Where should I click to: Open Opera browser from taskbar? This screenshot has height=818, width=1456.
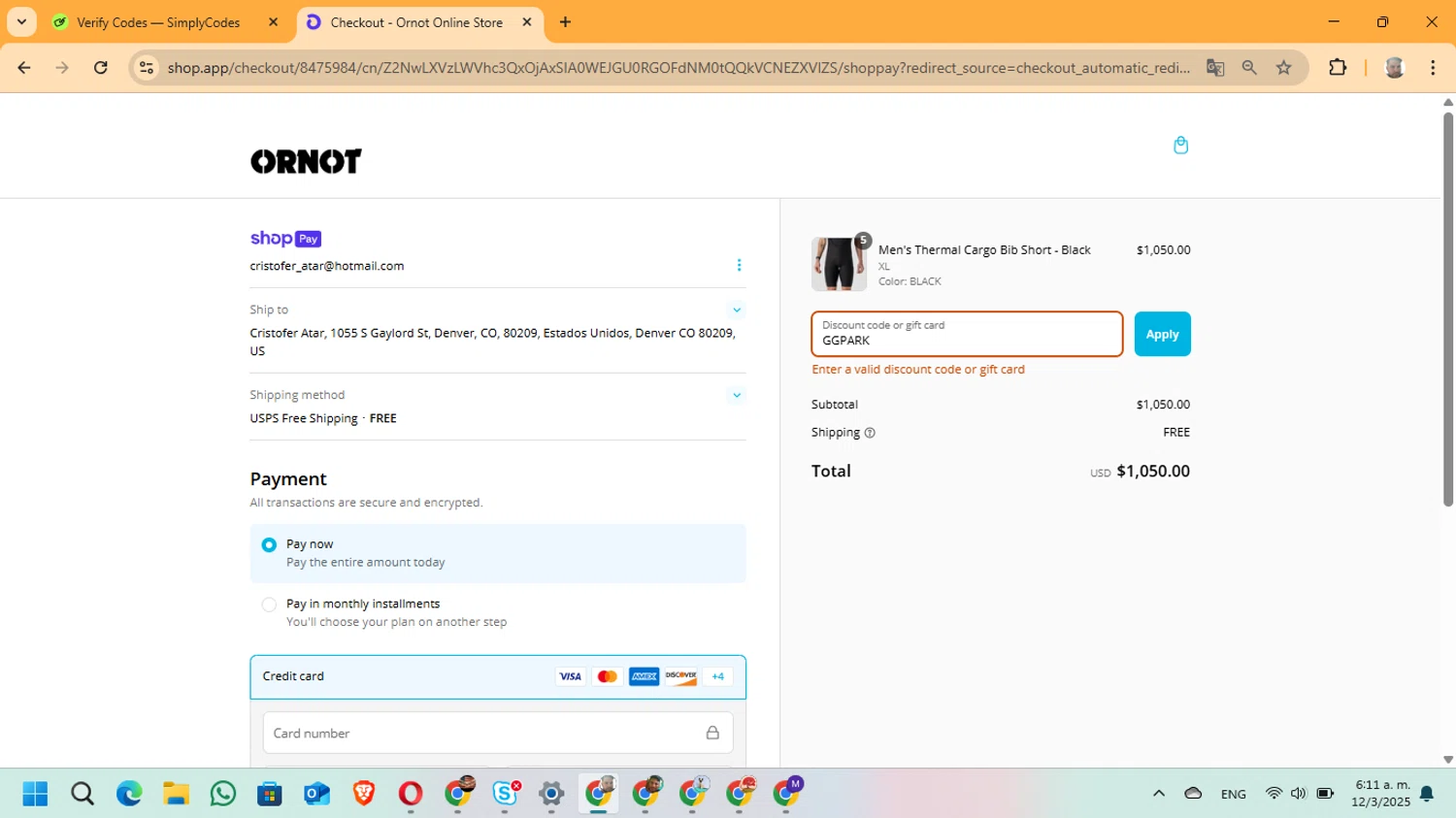click(411, 794)
